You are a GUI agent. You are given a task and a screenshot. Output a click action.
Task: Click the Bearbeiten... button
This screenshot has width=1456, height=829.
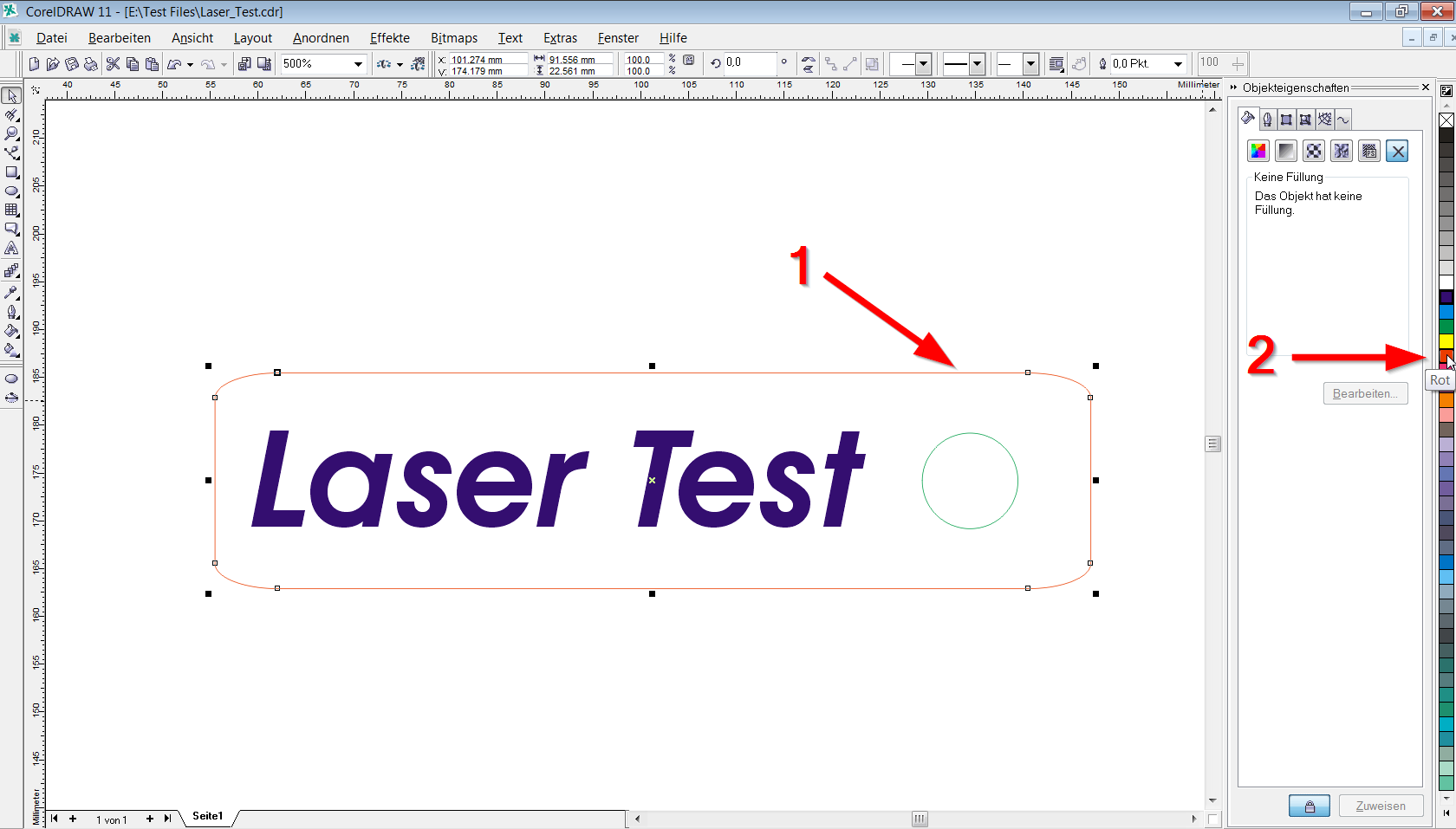point(1365,393)
